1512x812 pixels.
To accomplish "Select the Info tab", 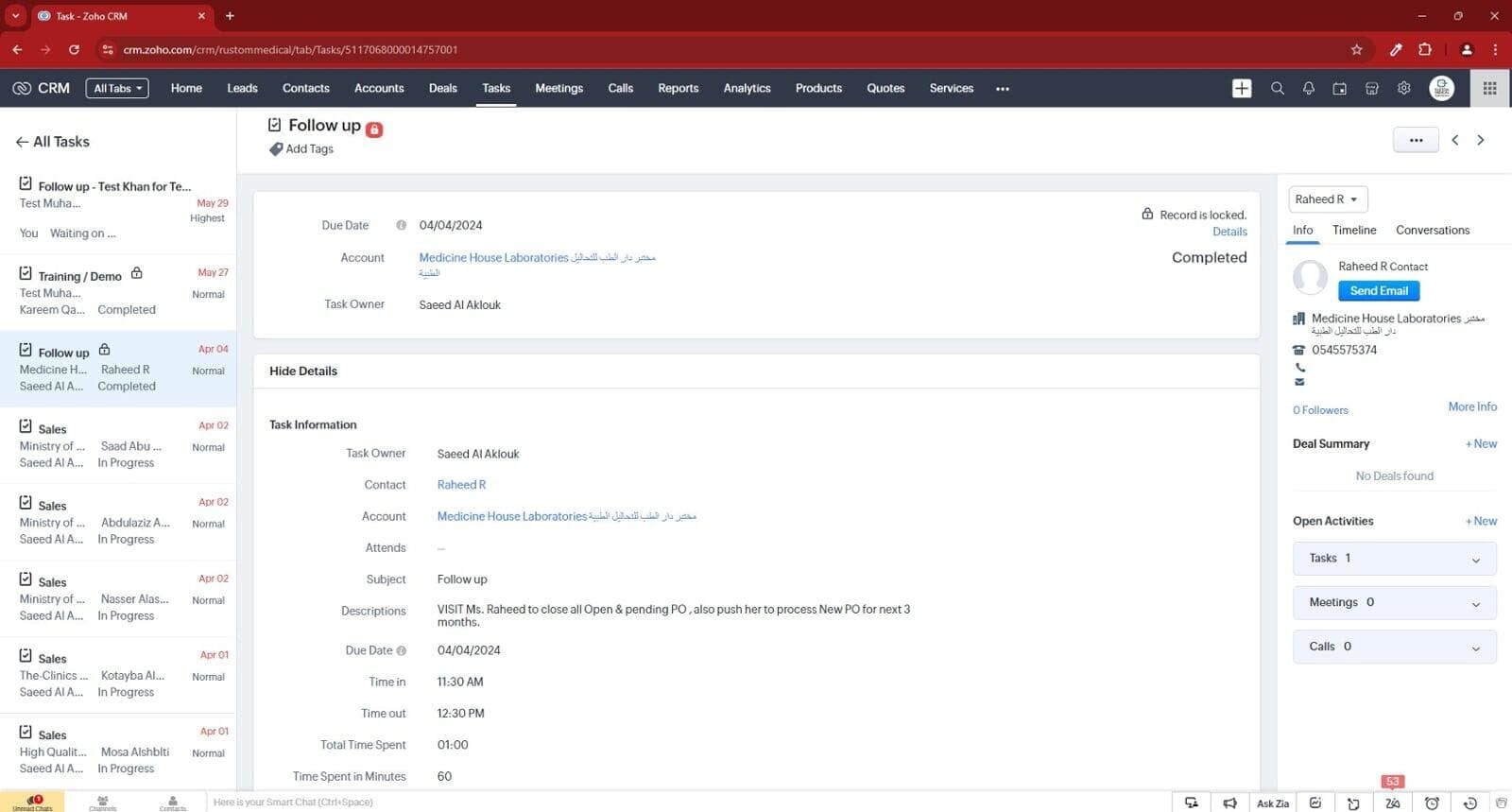I will [1302, 230].
